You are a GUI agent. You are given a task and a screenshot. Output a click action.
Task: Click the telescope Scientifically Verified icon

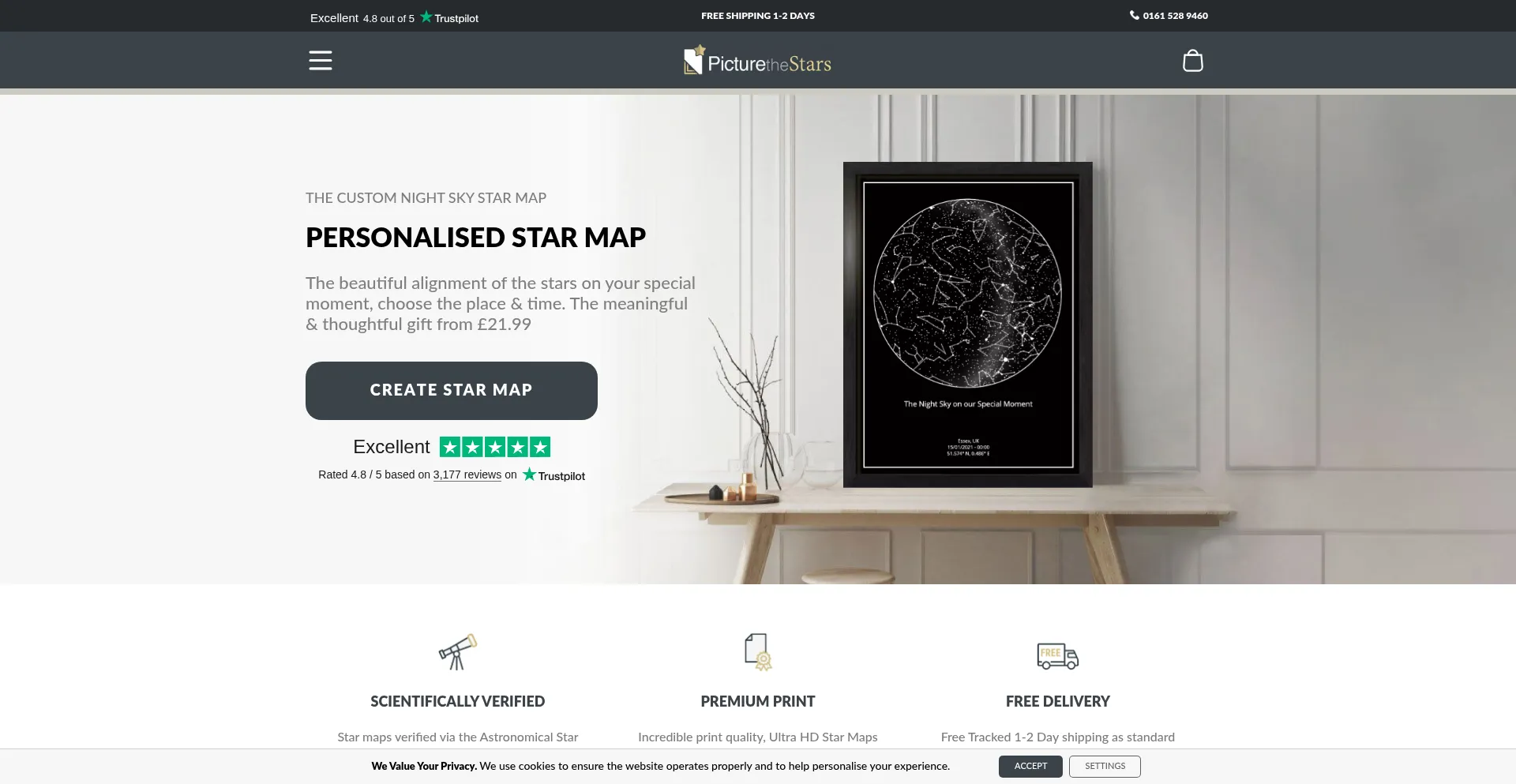[458, 652]
